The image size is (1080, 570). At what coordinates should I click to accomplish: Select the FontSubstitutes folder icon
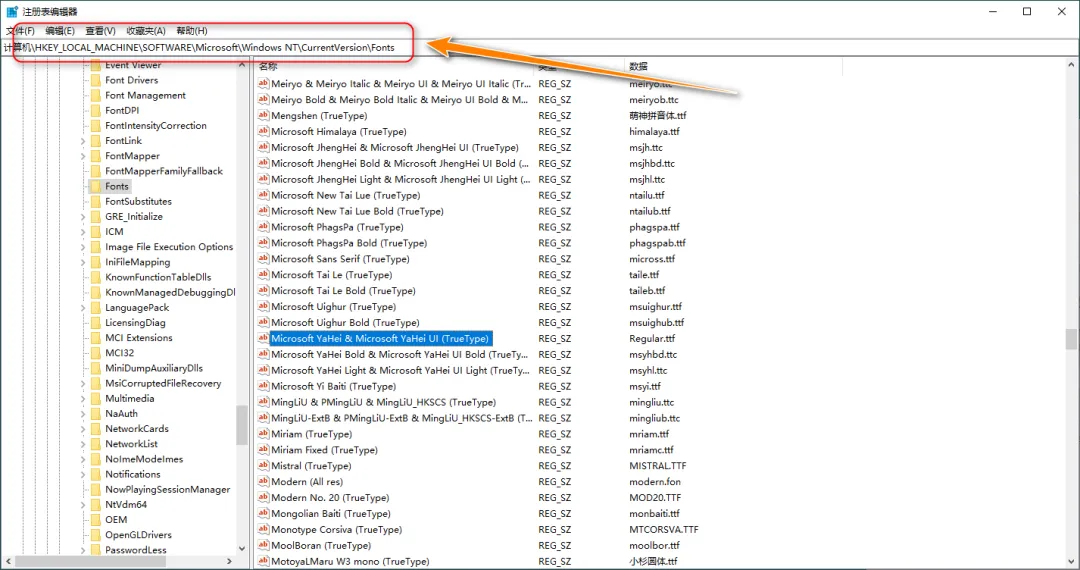[x=96, y=202]
